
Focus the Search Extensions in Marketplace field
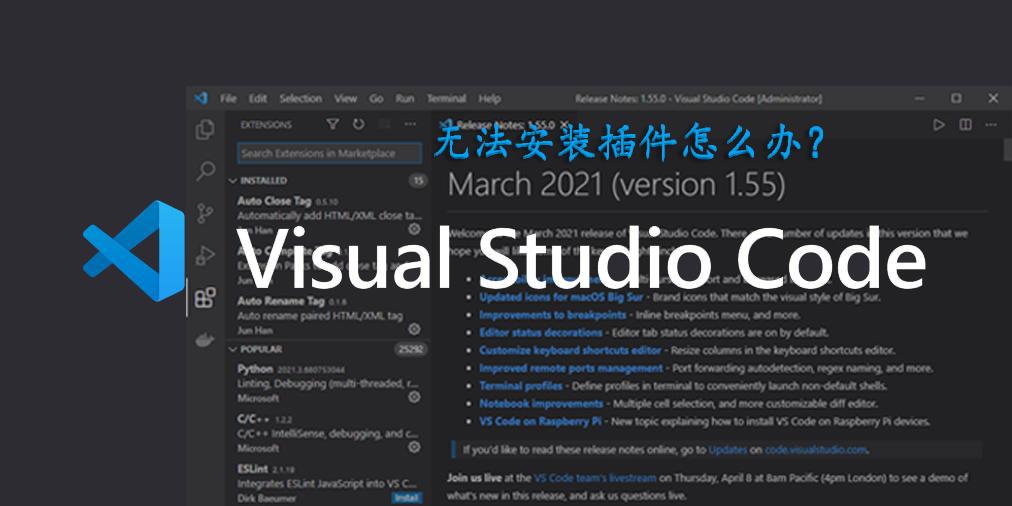tap(329, 154)
